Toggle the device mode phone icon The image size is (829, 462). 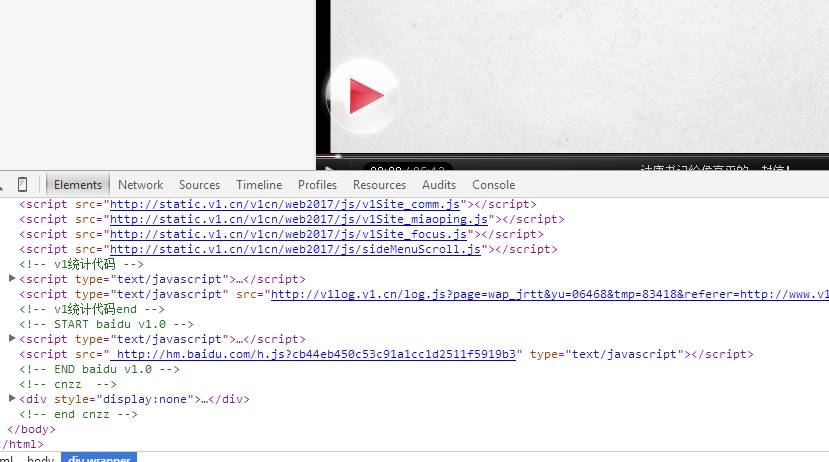coord(22,184)
